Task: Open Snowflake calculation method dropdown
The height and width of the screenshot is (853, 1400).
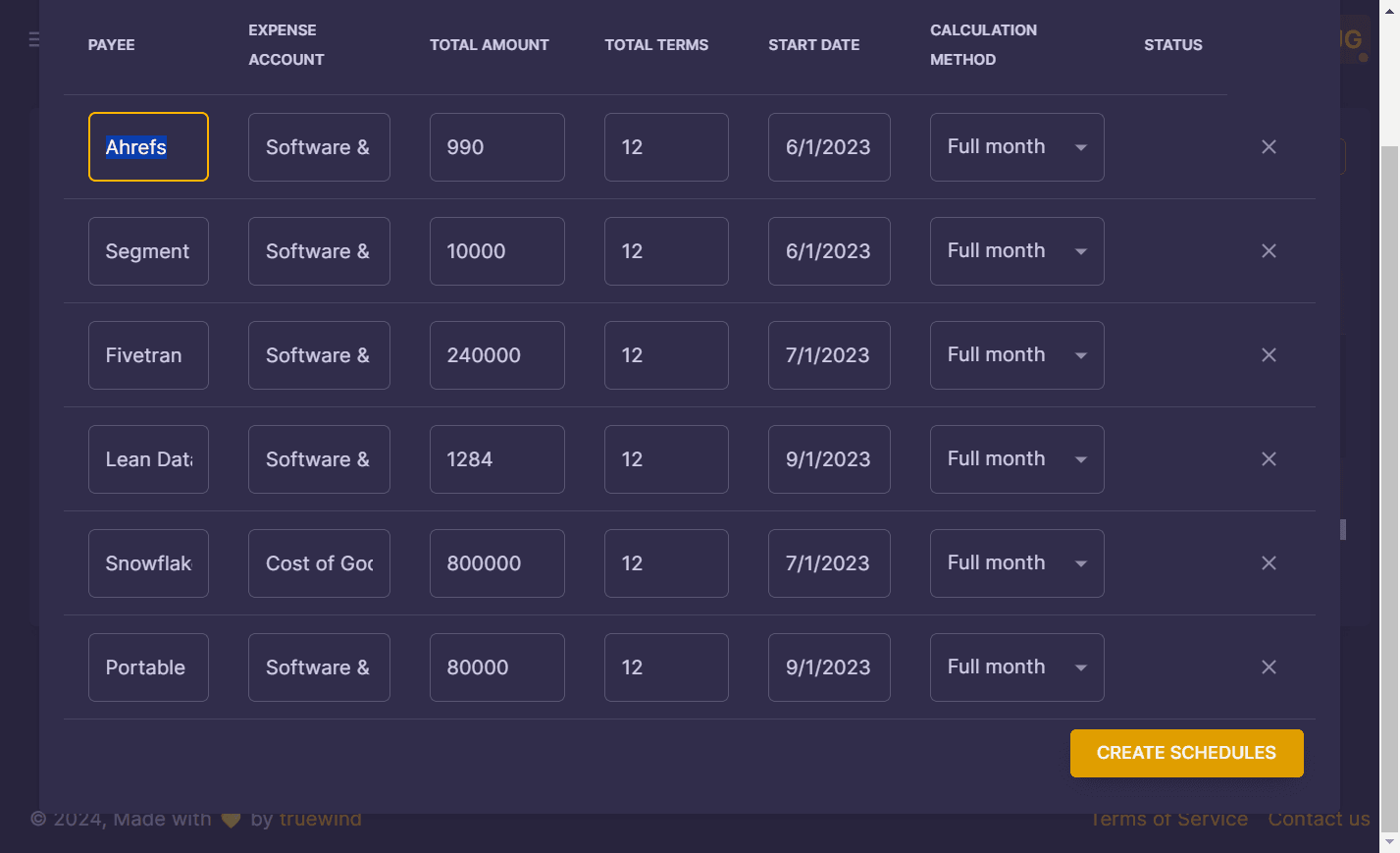Action: pyautogui.click(x=1016, y=563)
